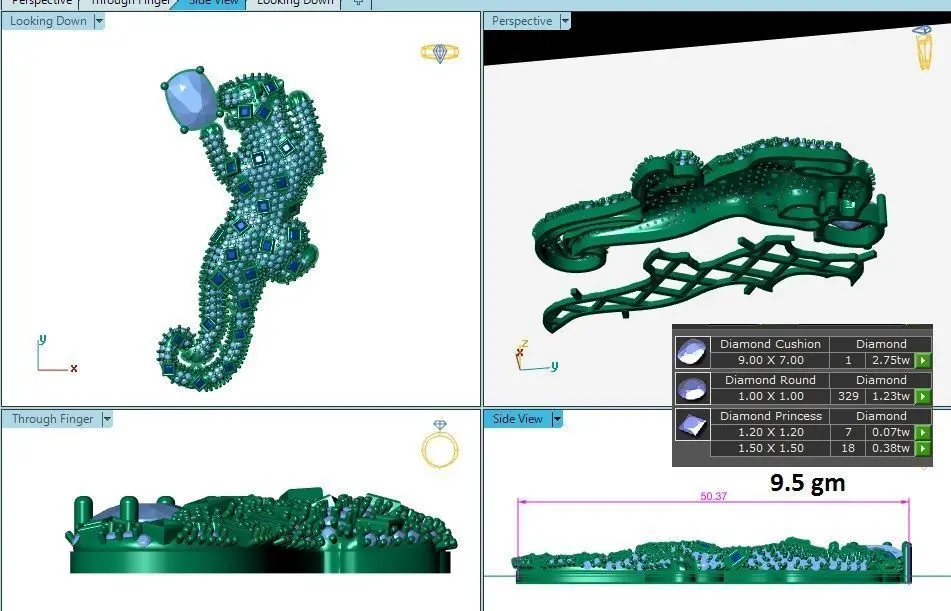This screenshot has width=951, height=611.
Task: Click the green arrow beside 1.23tw
Action: click(x=922, y=396)
